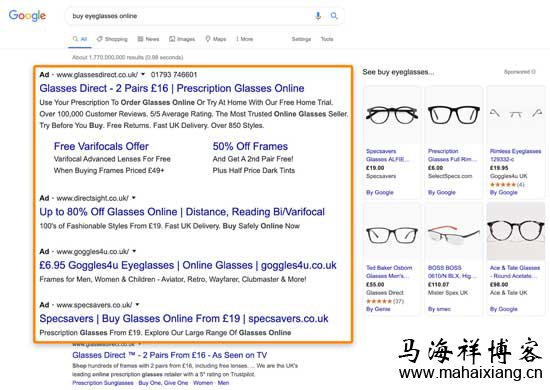Click 'Specsavers Glasses ALFIE' product title
This screenshot has width=550, height=390.
click(x=387, y=155)
